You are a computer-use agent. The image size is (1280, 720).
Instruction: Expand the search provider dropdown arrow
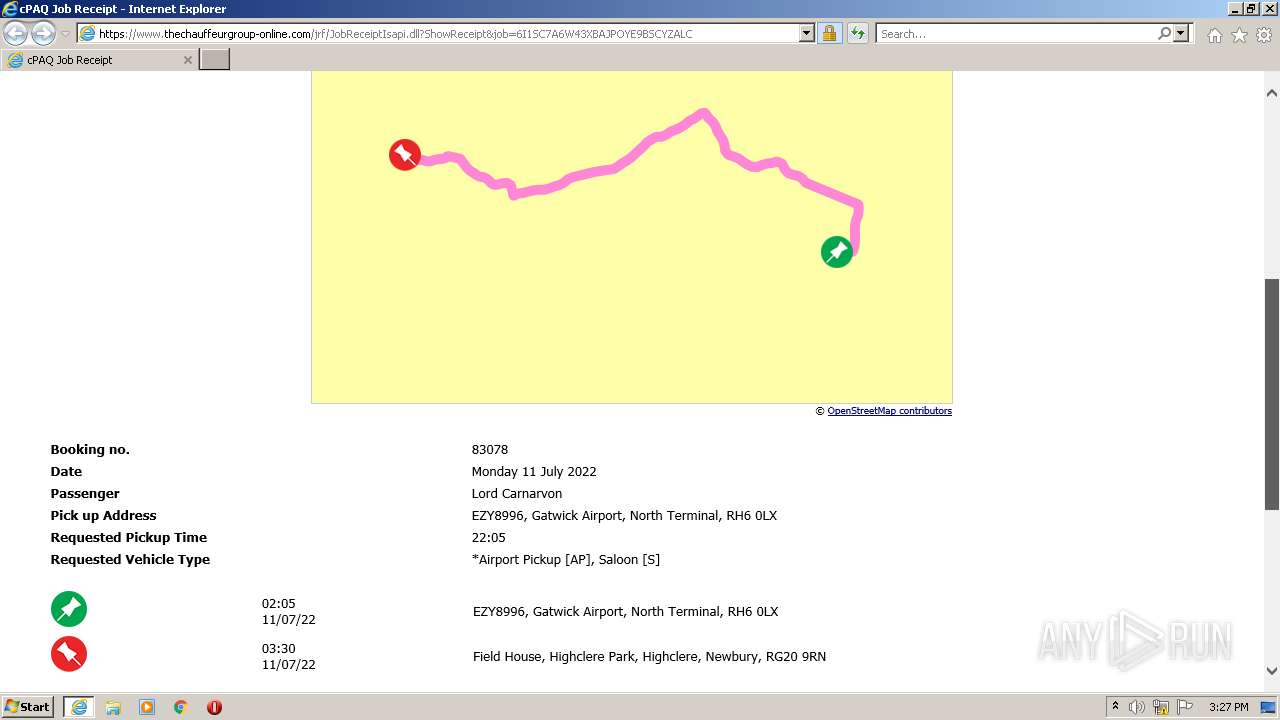[x=1181, y=33]
